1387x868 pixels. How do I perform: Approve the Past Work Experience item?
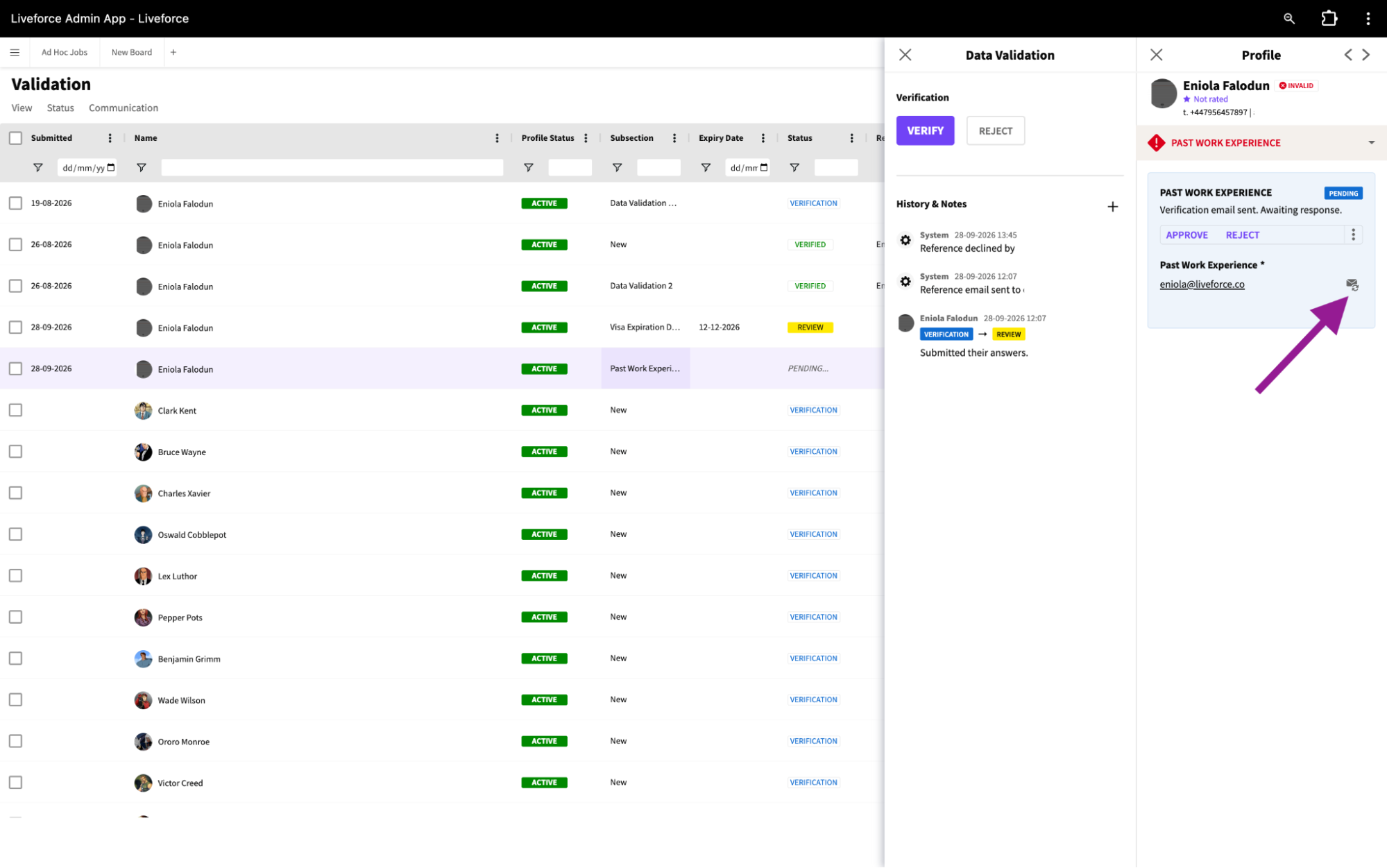[x=1186, y=235]
